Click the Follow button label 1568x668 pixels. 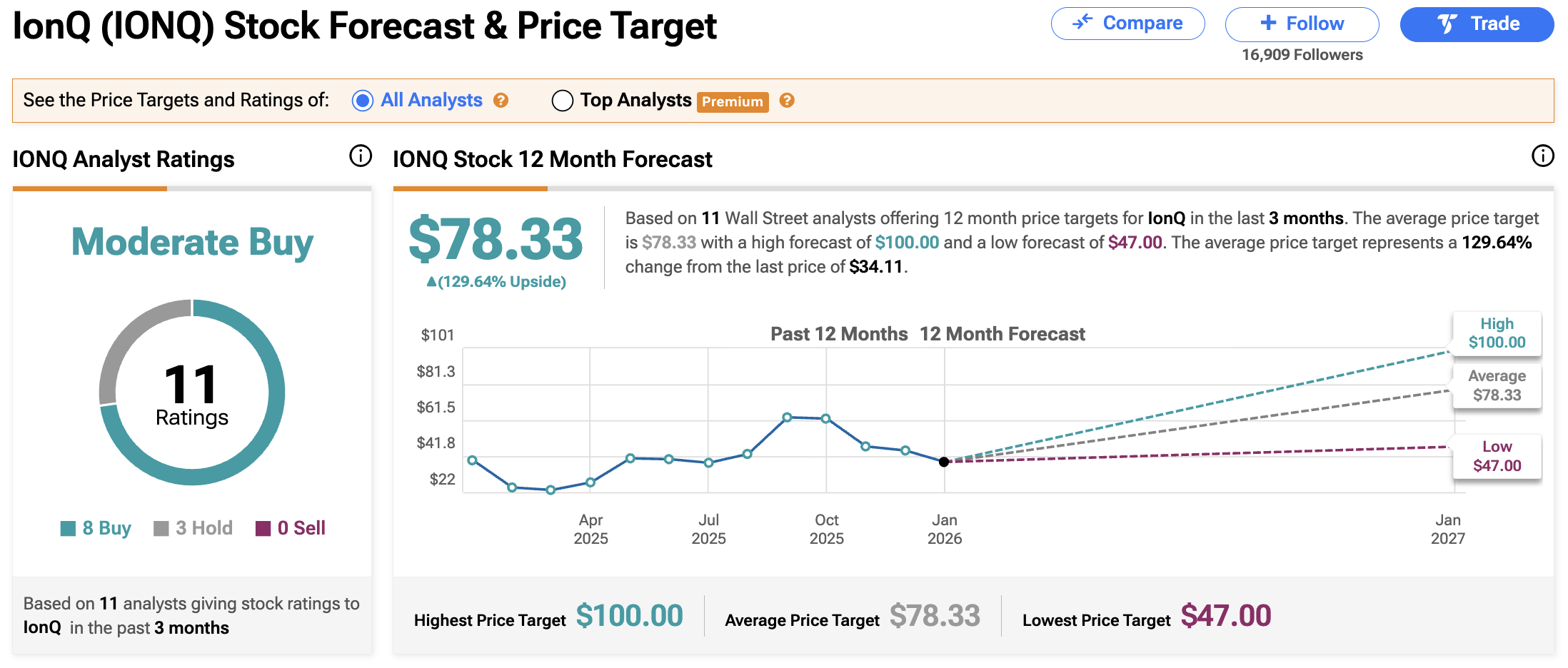pos(1315,24)
